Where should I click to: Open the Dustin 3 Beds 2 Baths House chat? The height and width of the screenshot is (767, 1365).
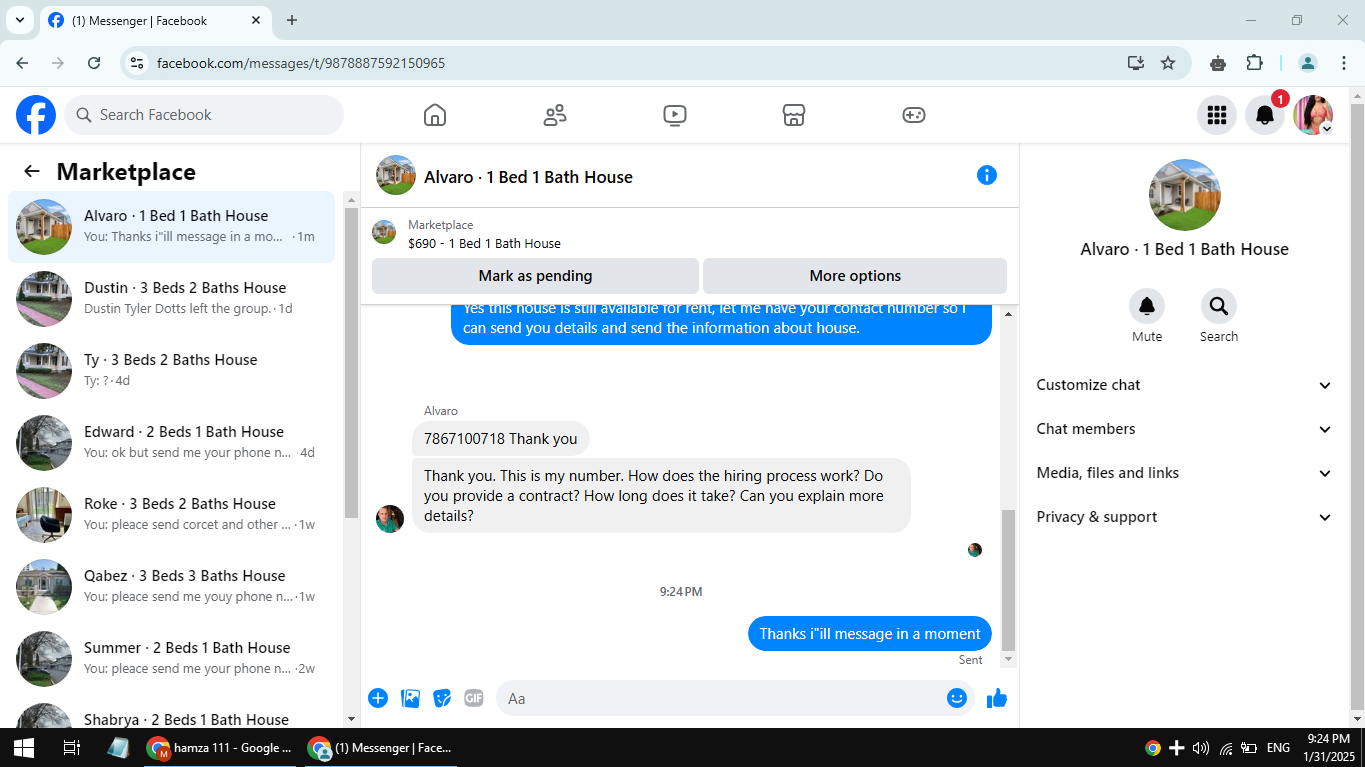click(x=172, y=299)
